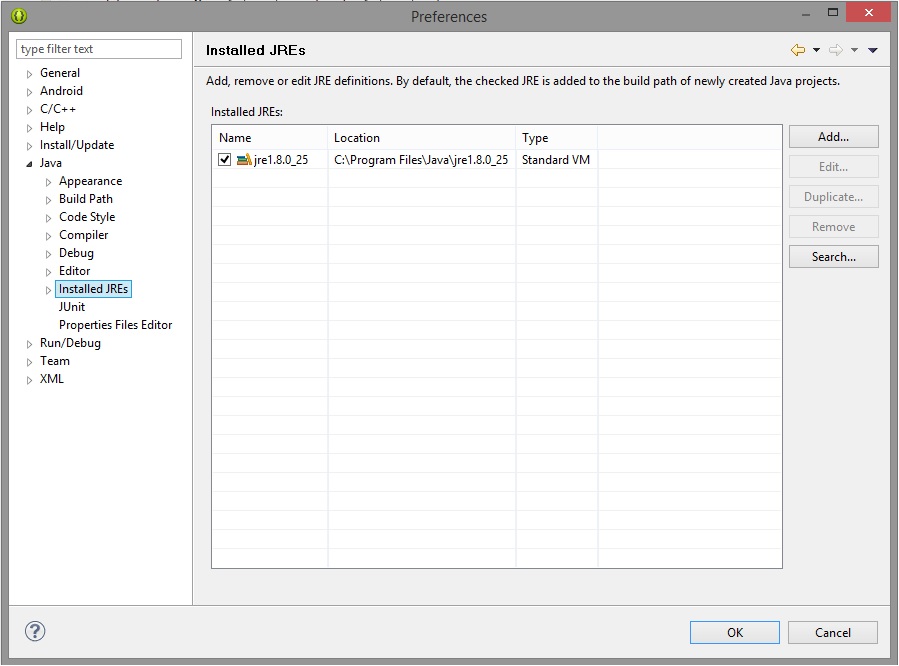
Task: Expand the C/C++ tree node
Action: pyautogui.click(x=29, y=110)
